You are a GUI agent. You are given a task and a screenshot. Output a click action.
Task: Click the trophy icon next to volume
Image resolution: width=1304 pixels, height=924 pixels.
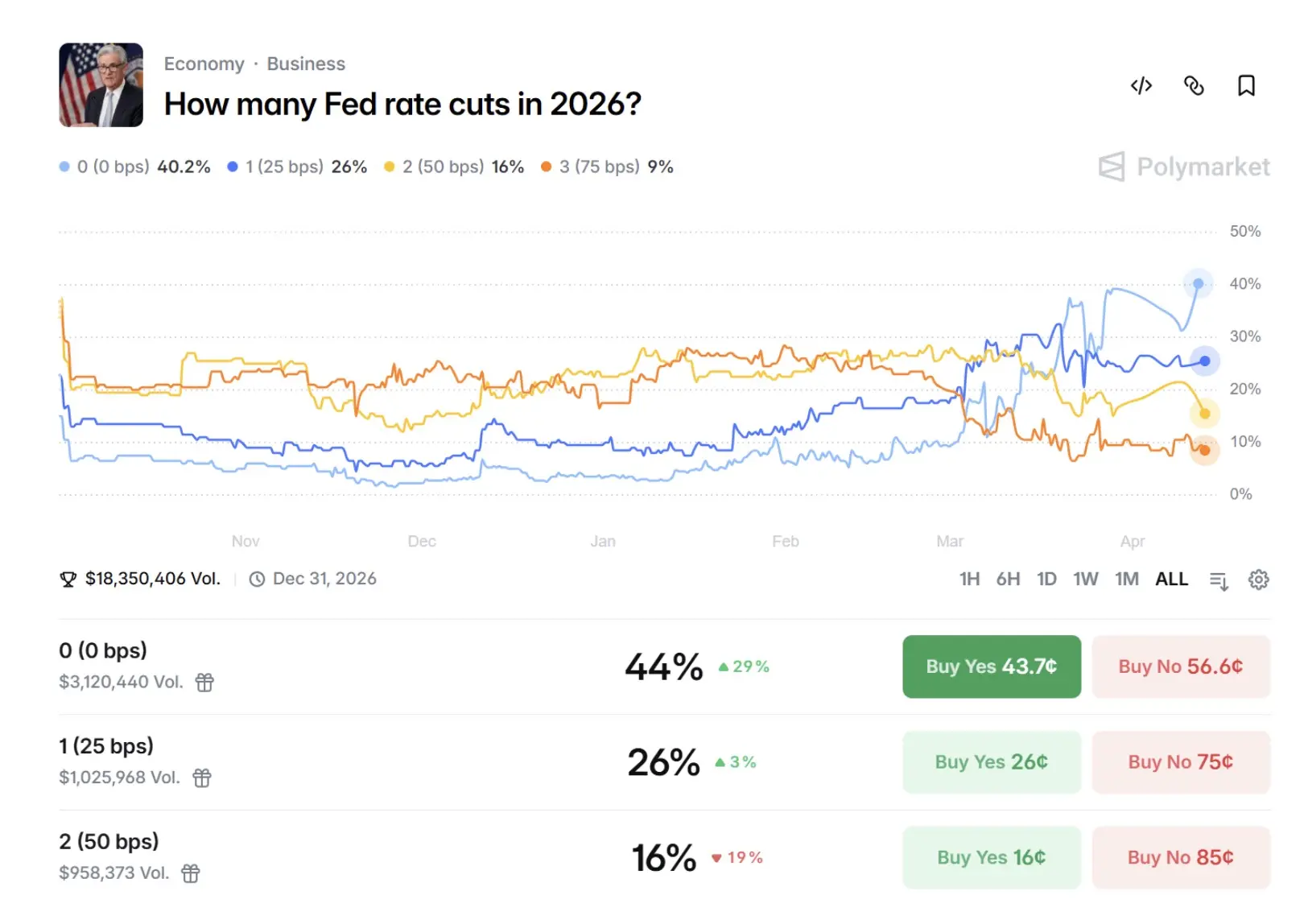(x=68, y=579)
